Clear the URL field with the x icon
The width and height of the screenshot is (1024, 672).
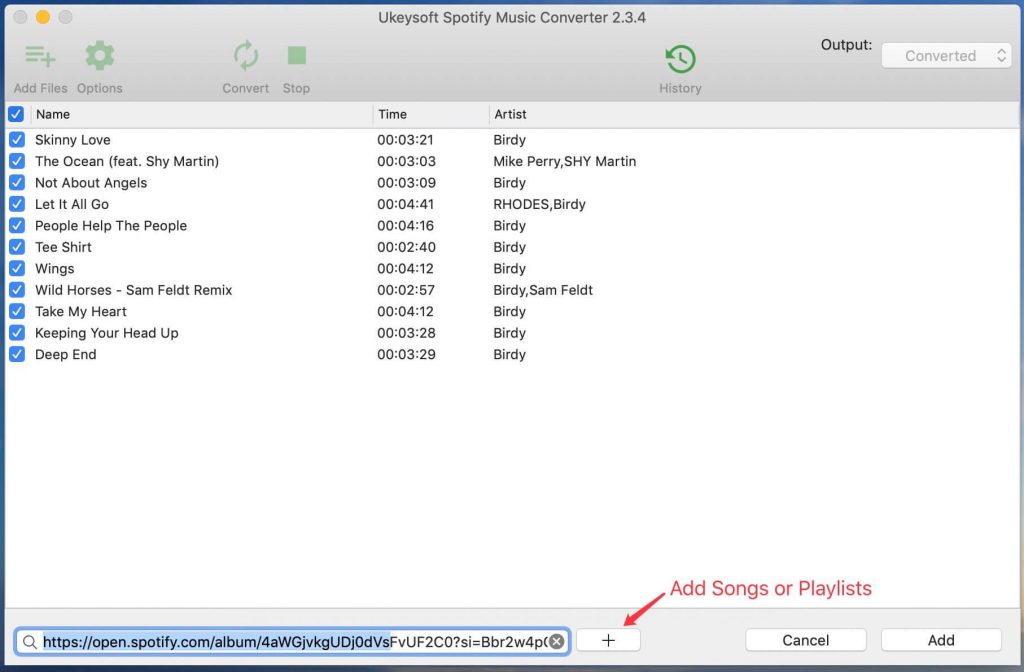(557, 641)
